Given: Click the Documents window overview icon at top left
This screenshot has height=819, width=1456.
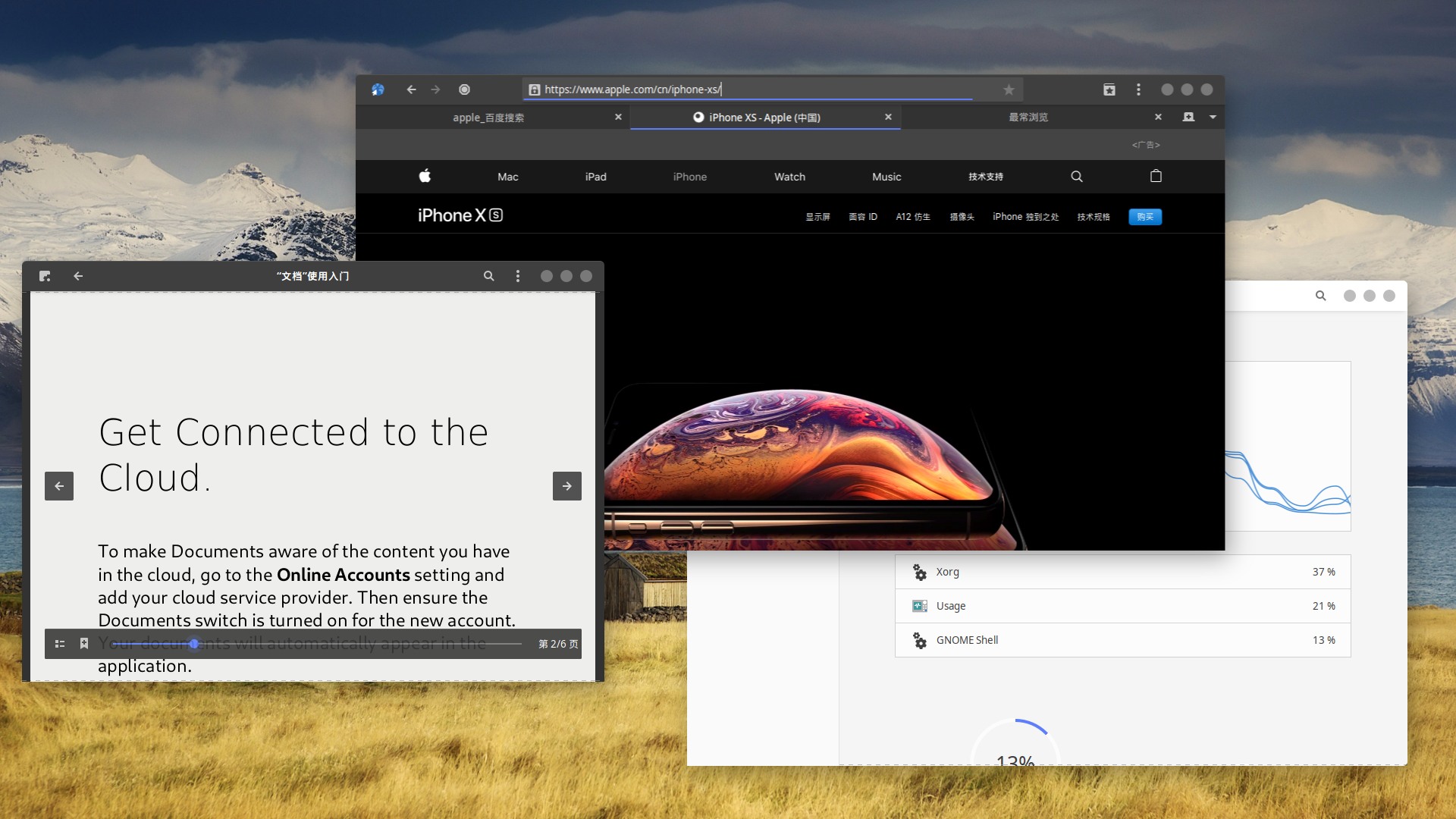Looking at the screenshot, I should [45, 276].
